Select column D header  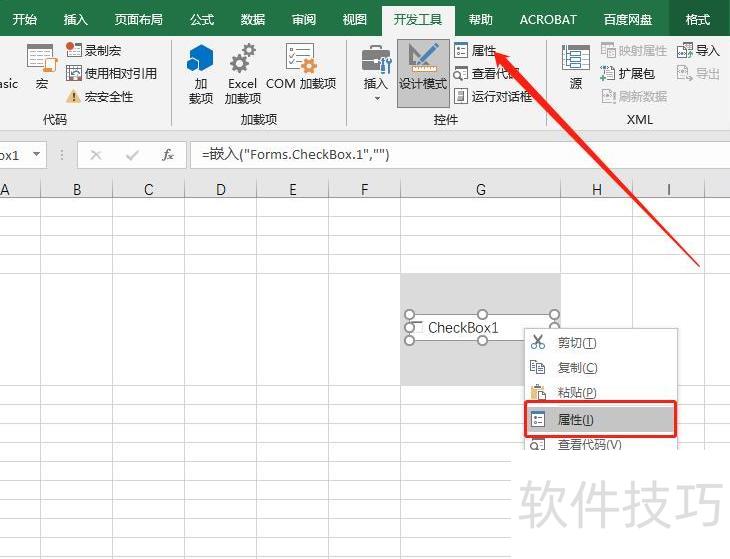point(221,189)
